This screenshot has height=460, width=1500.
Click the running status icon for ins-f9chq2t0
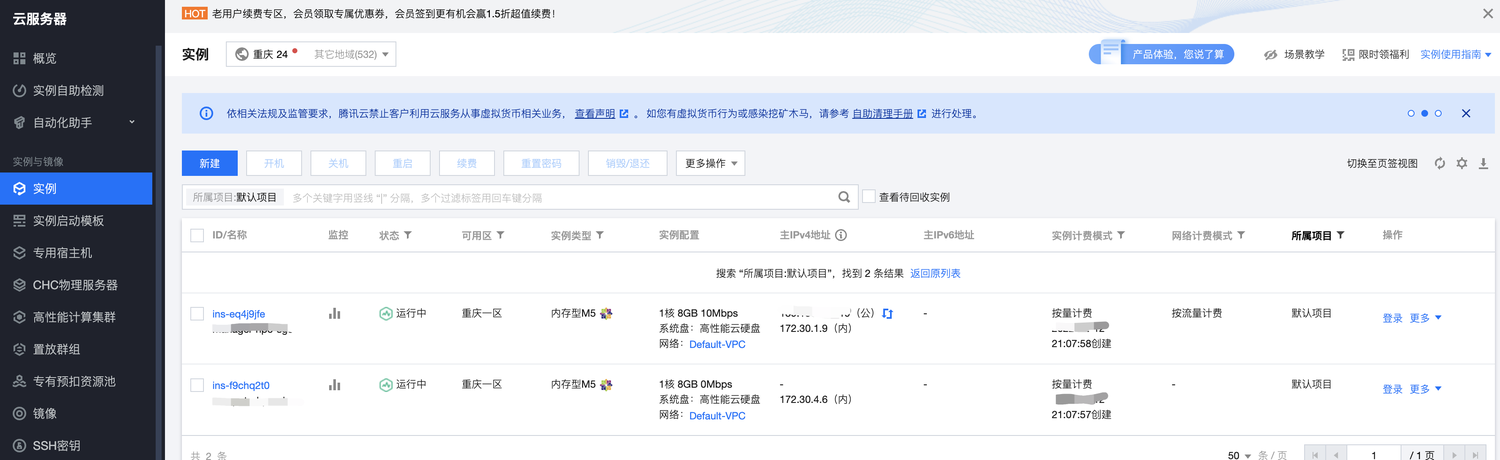[386, 385]
